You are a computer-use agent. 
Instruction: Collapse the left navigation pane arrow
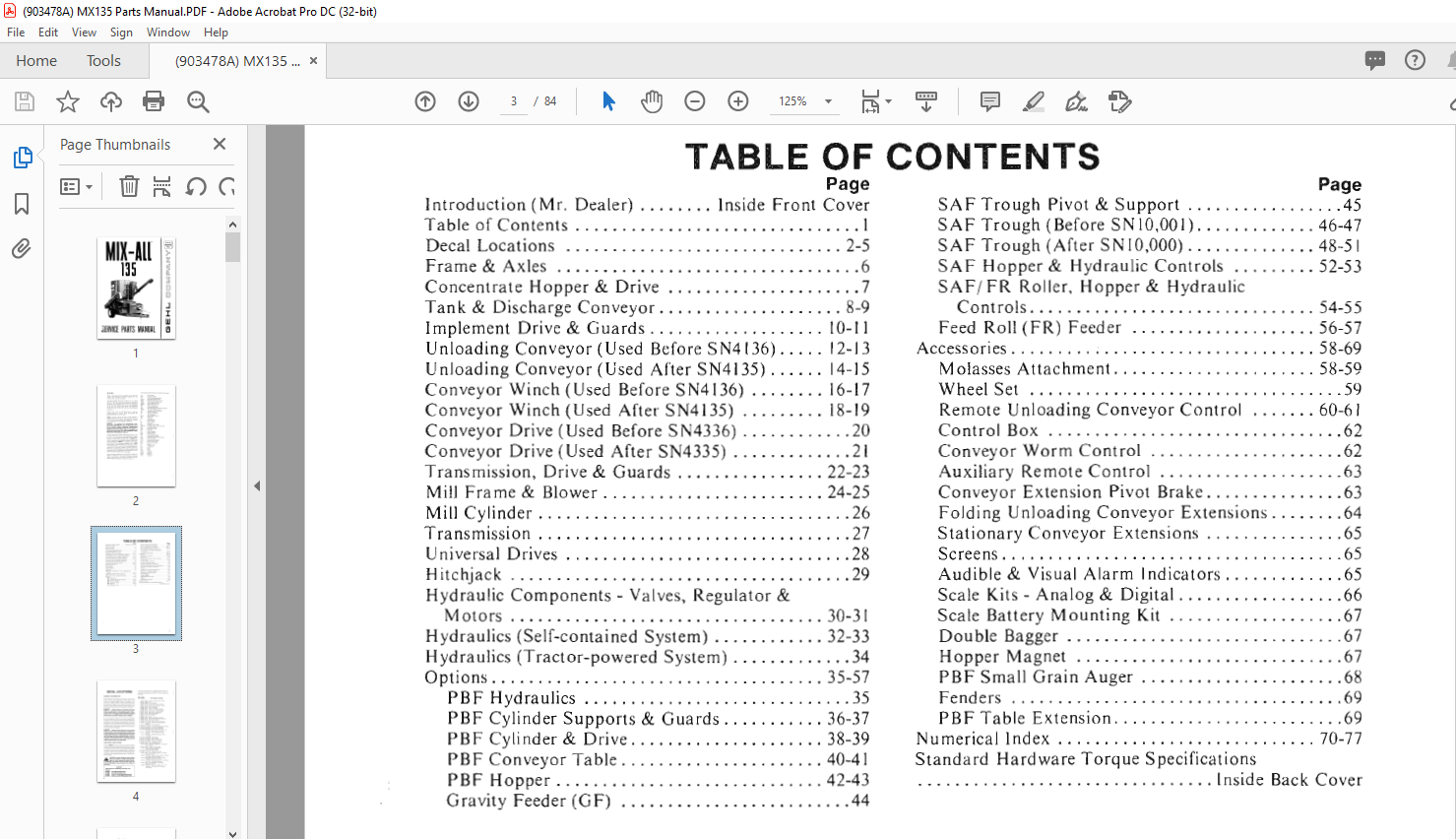[x=257, y=485]
